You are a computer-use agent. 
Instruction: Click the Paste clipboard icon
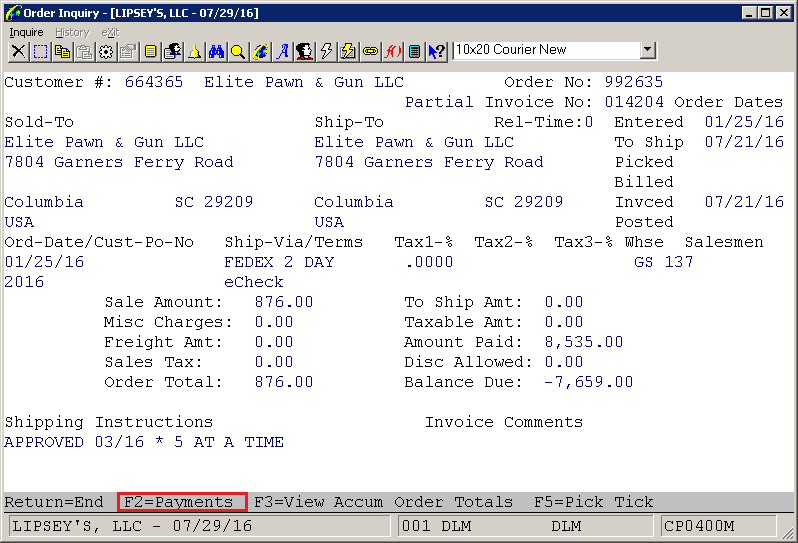click(84, 51)
